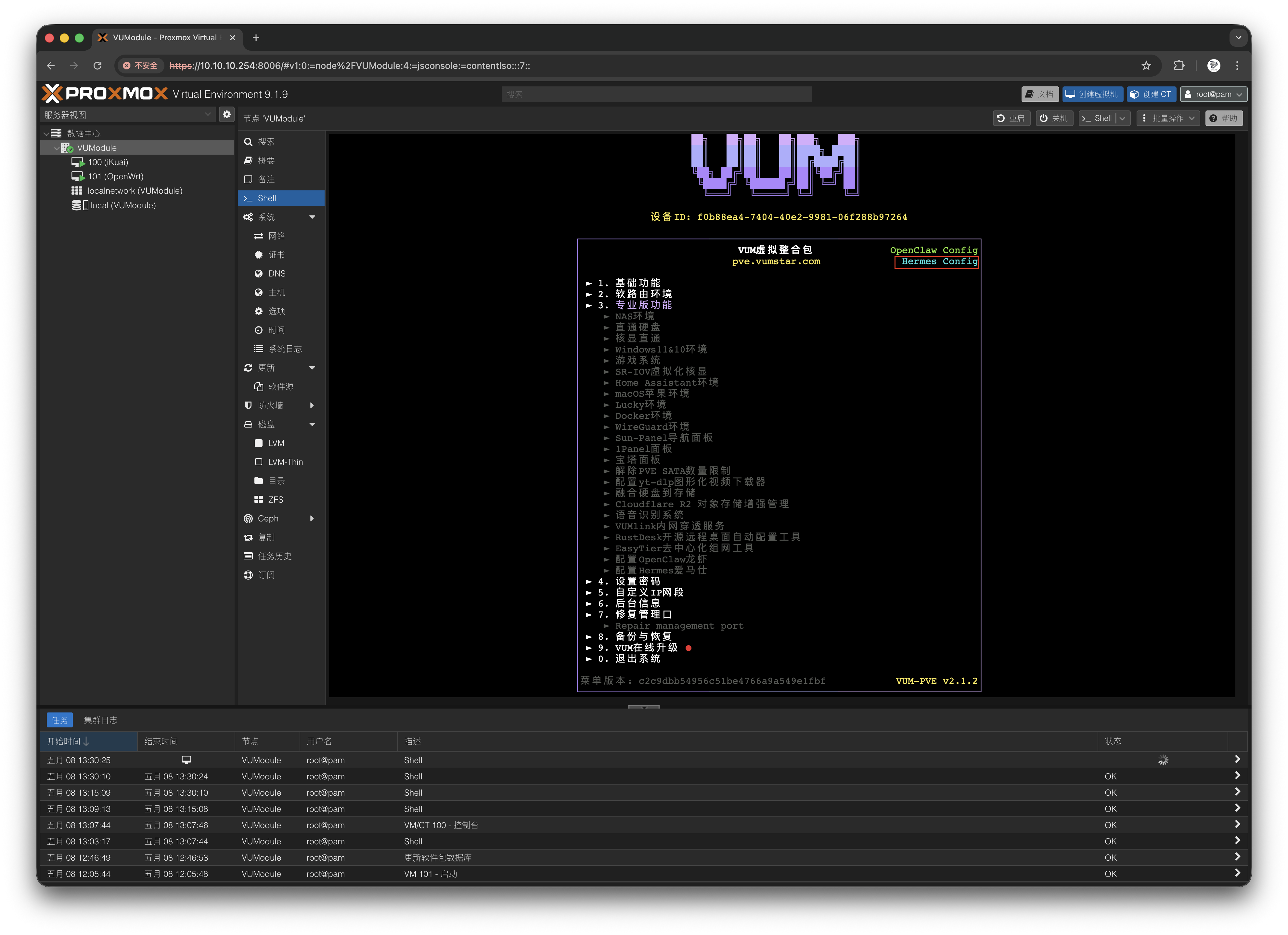Sort by 结束时间 column header
The width and height of the screenshot is (1288, 935).
[186, 741]
